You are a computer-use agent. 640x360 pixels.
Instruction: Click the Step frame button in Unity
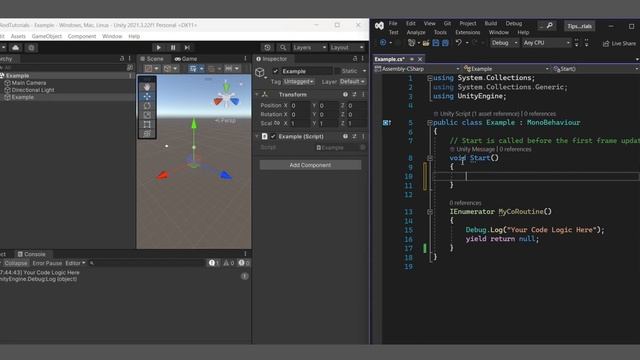[187, 48]
